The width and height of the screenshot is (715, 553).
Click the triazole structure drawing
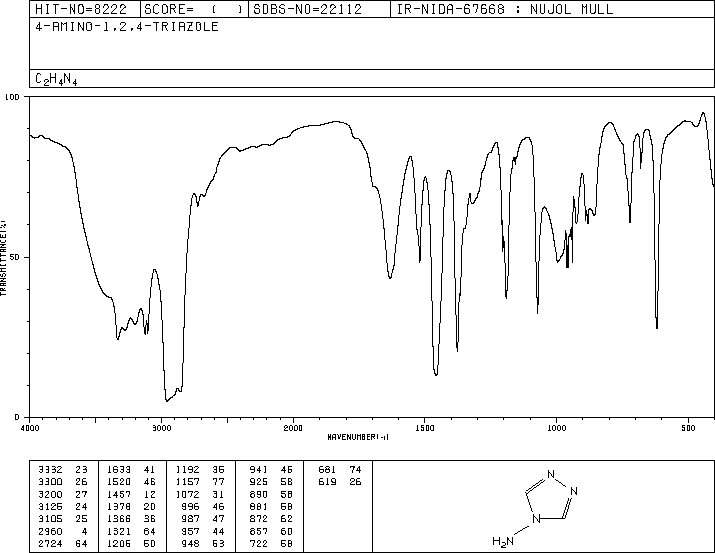click(x=536, y=507)
